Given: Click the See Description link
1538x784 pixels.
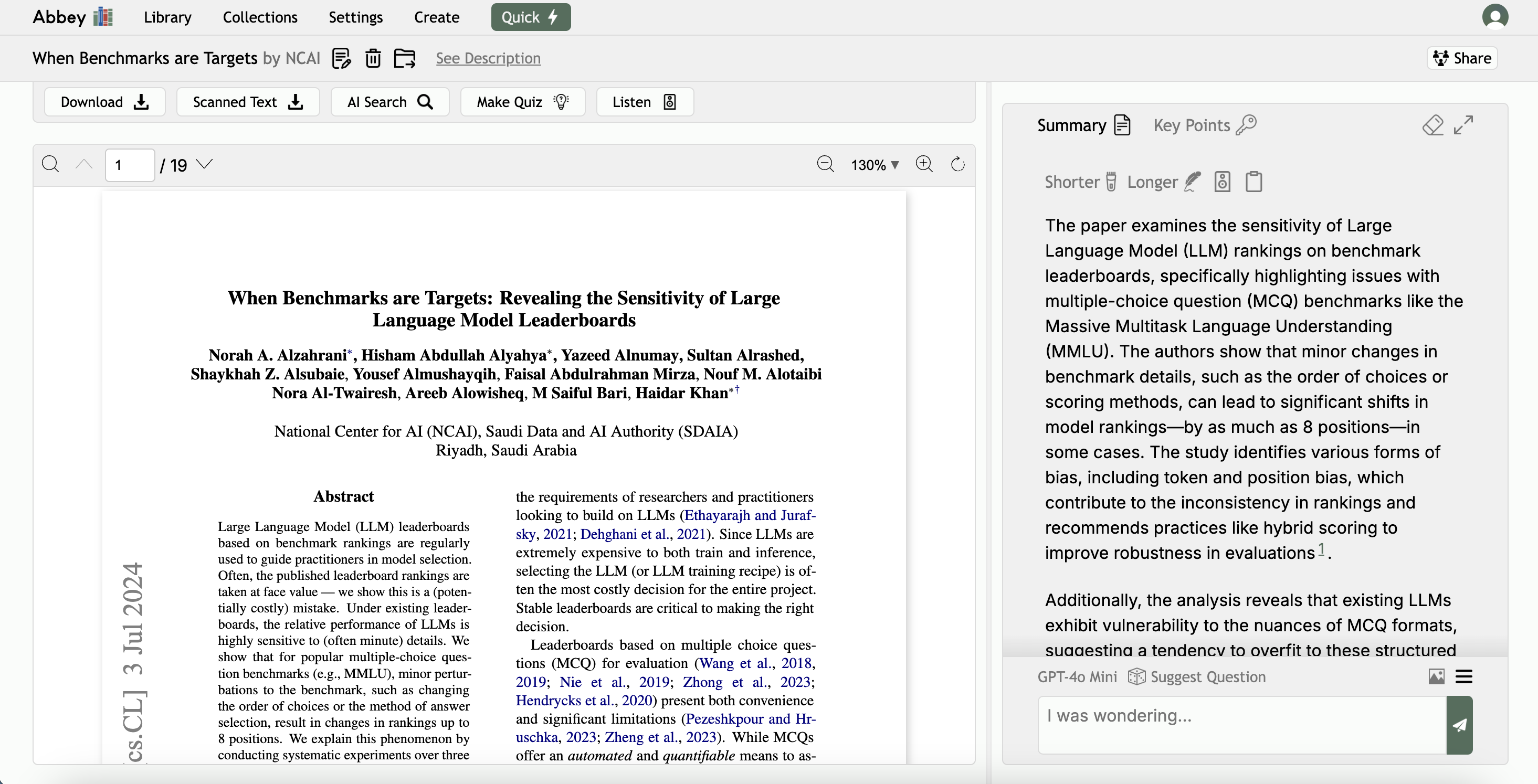Looking at the screenshot, I should click(488, 58).
